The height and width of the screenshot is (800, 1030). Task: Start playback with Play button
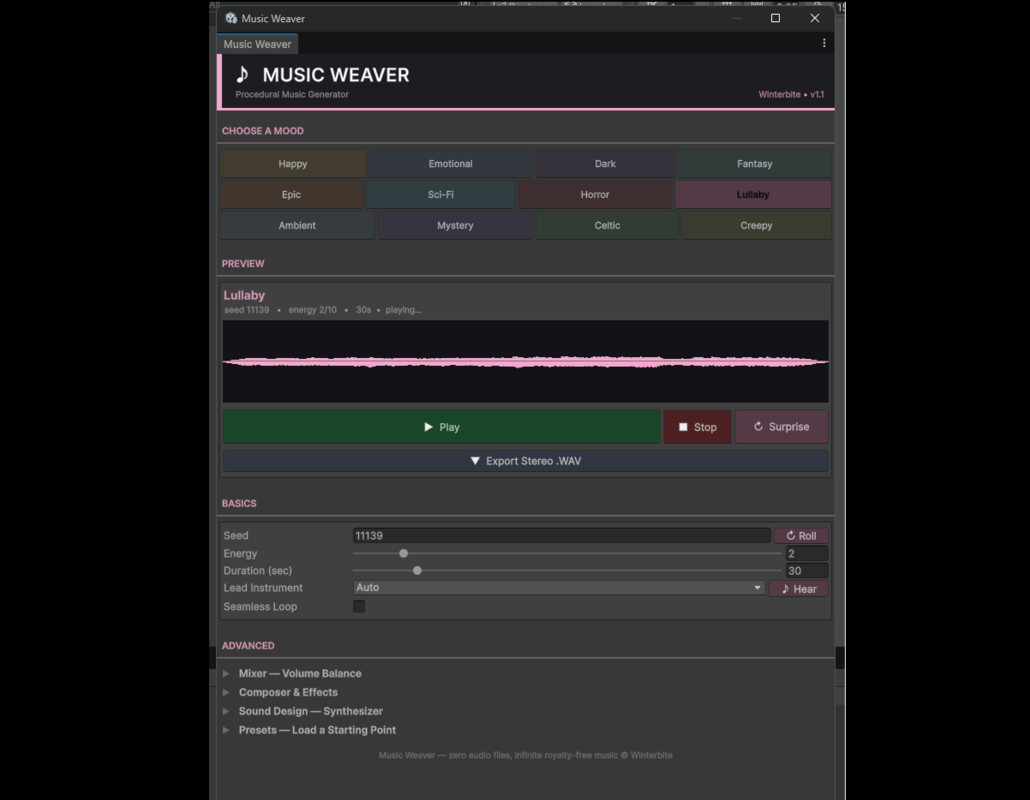tap(441, 427)
